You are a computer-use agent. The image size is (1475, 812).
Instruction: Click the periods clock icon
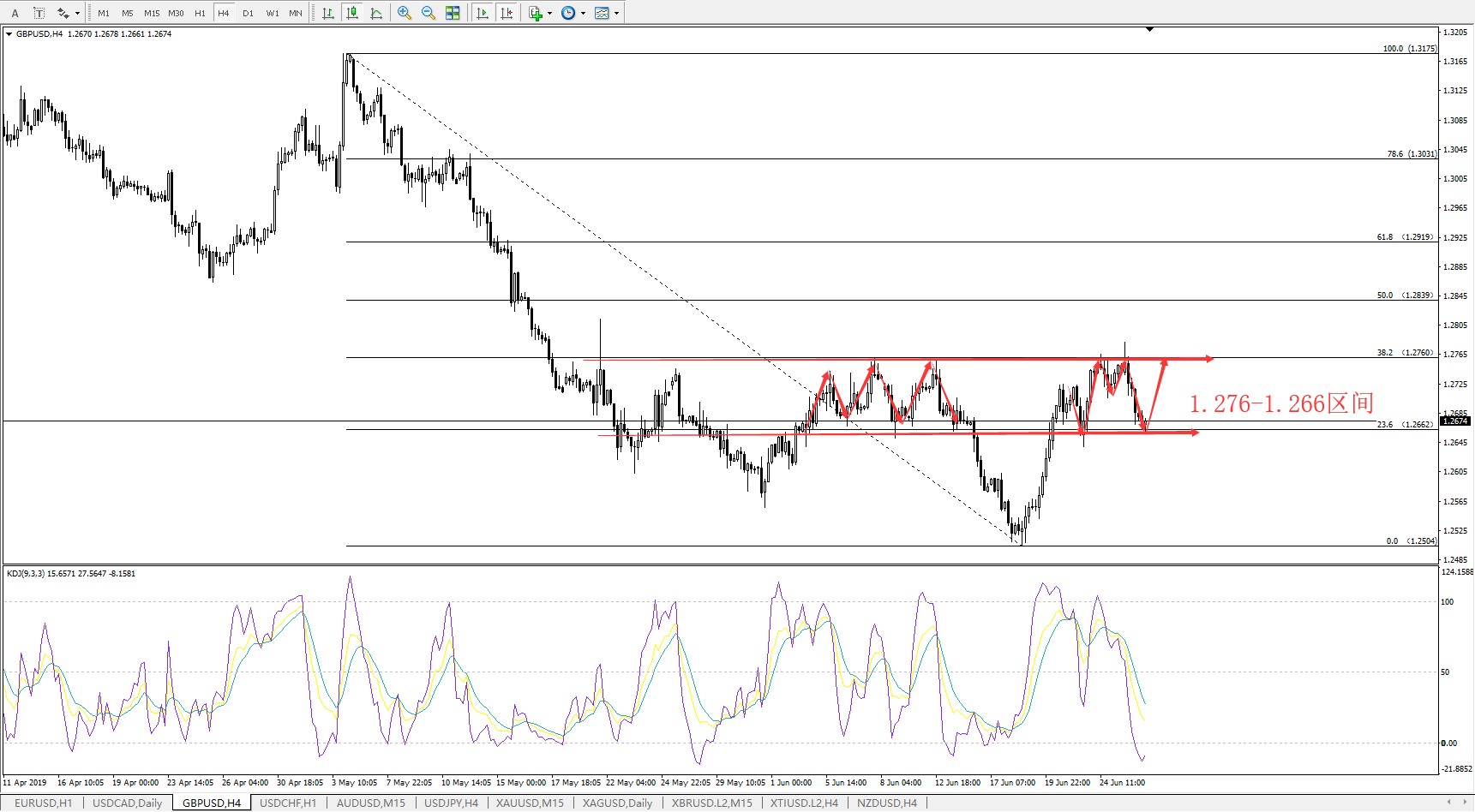point(568,13)
